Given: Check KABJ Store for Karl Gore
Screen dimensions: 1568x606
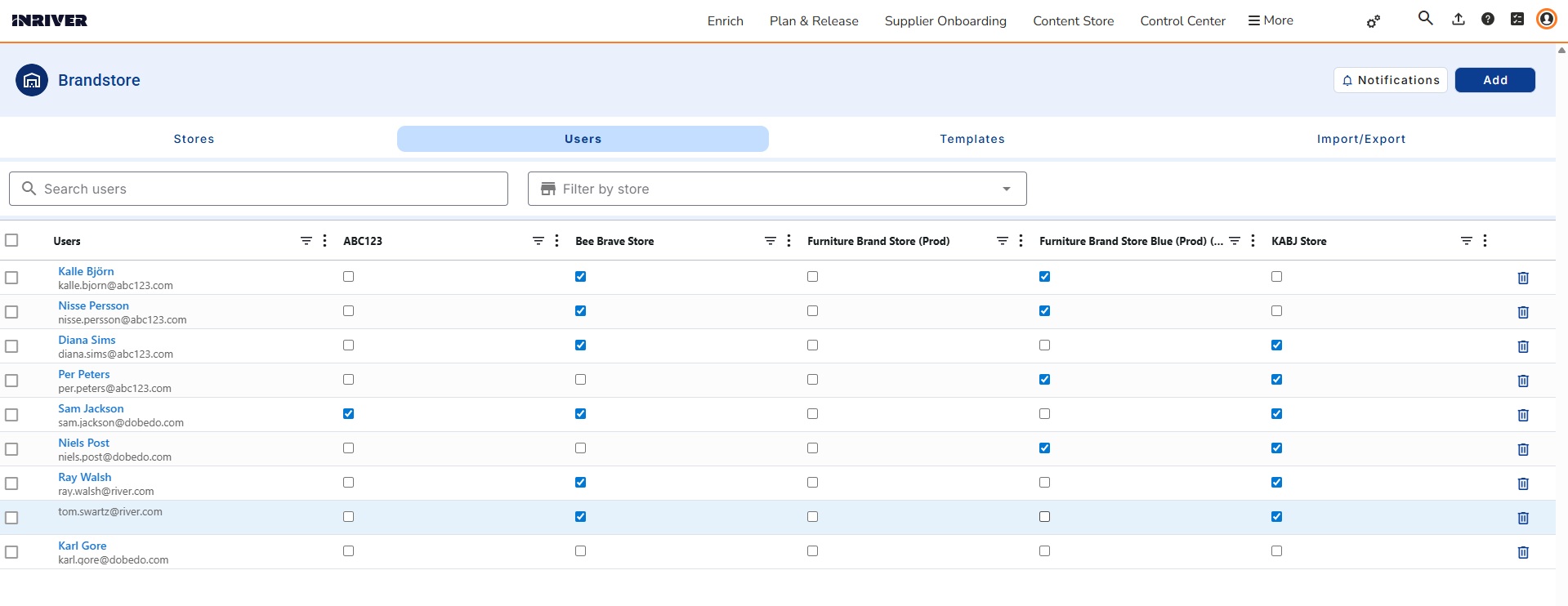Looking at the screenshot, I should coord(1276,551).
